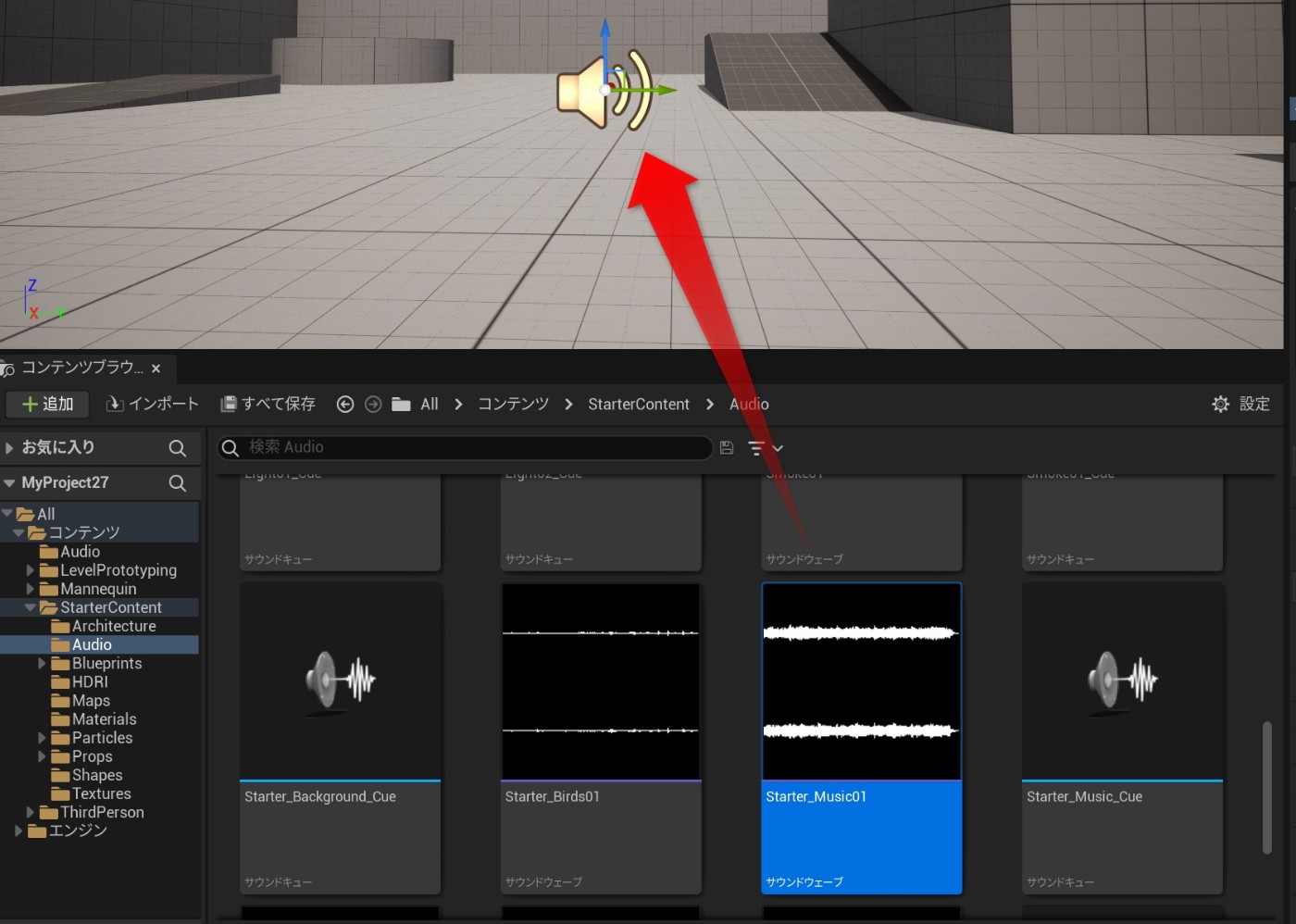This screenshot has width=1296, height=924.
Task: Select the コンテンツ breadcrumb
Action: click(x=514, y=405)
